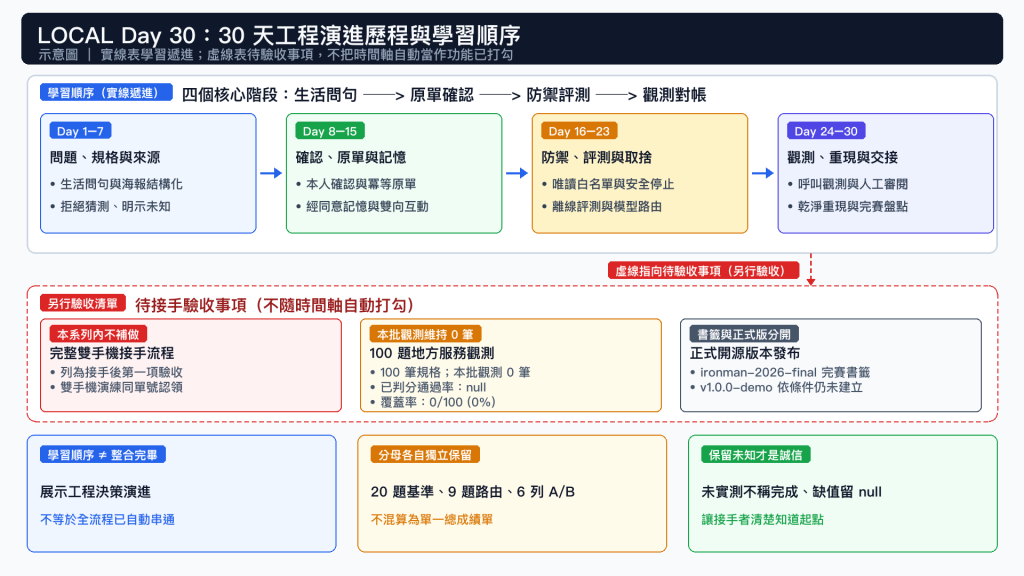1024x576 pixels.
Task: Click the heading "待接手驗收事項（不隨時間軸自動打勾）"
Action: pos(275,305)
